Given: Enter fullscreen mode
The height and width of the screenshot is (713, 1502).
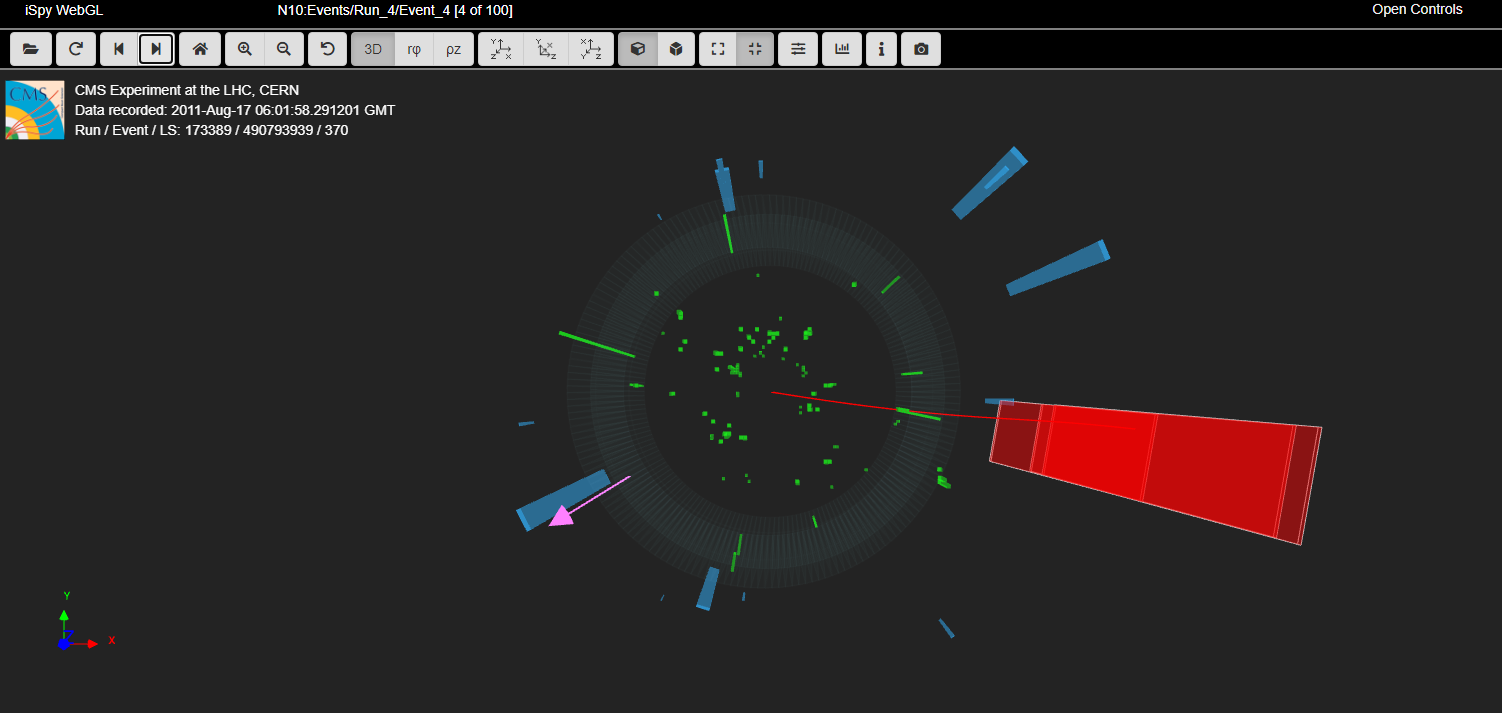Looking at the screenshot, I should [718, 49].
